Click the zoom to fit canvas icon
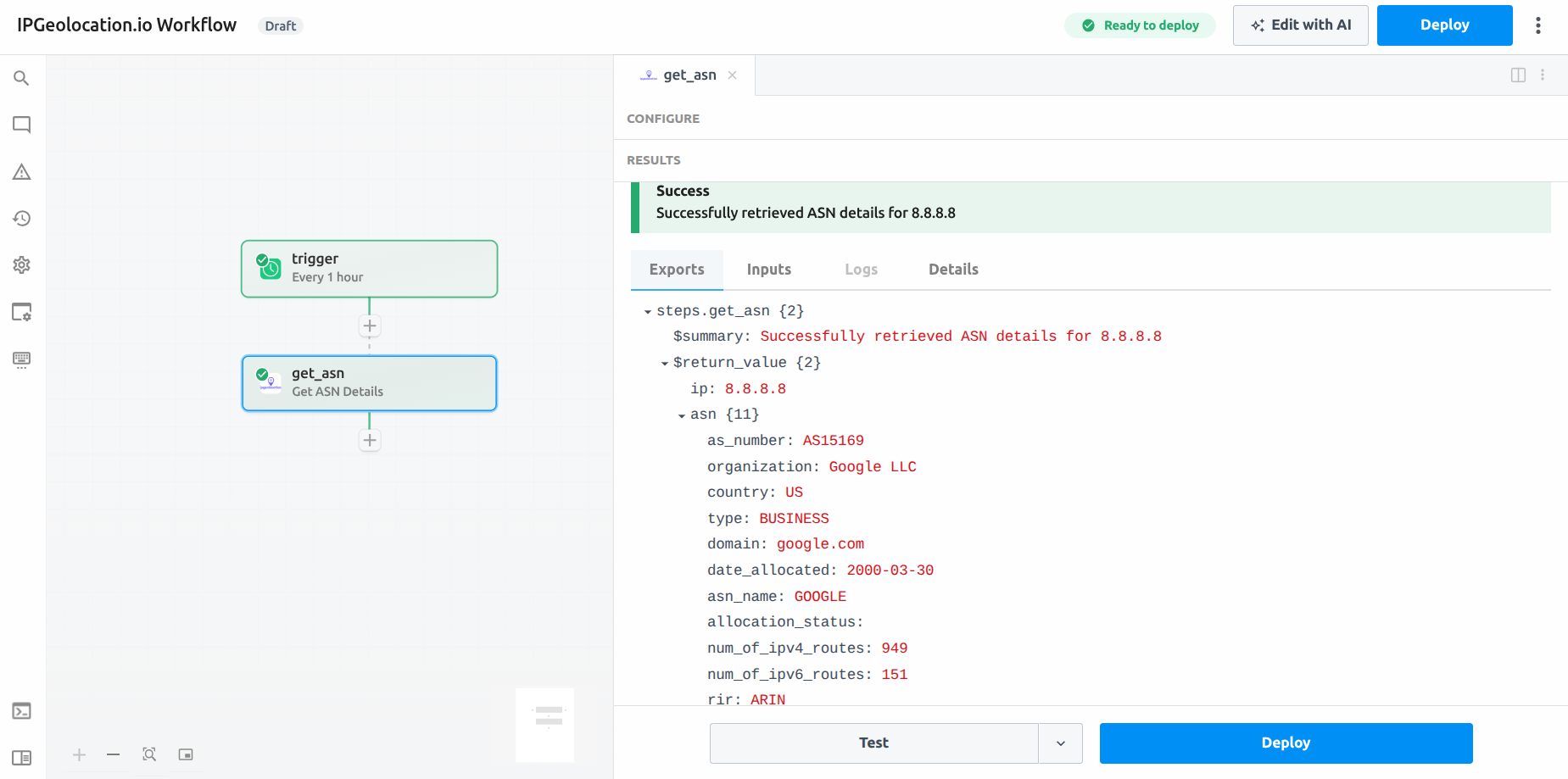The height and width of the screenshot is (779, 1568). coord(149,754)
